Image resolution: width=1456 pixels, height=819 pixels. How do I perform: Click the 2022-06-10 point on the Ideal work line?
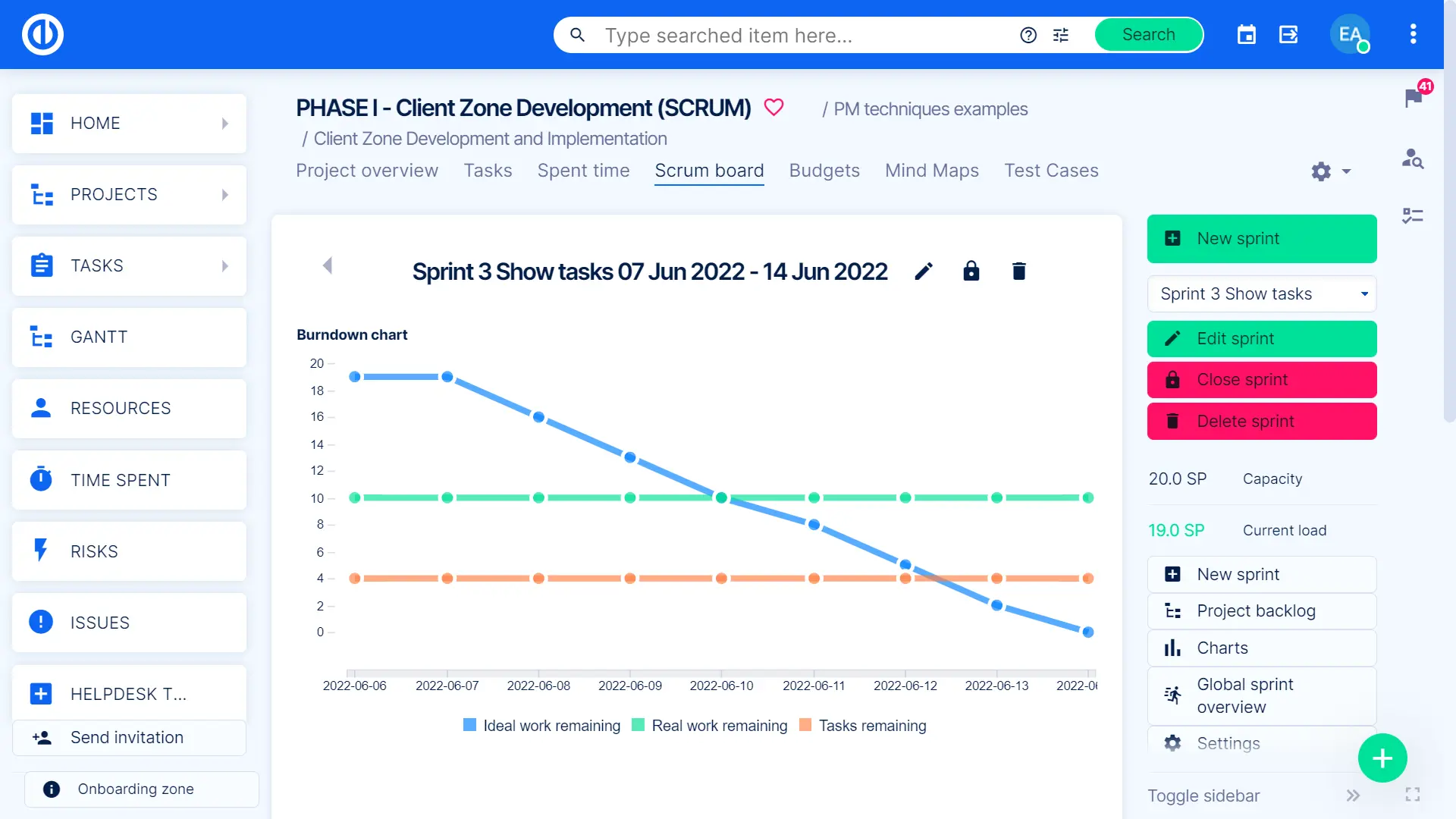point(721,498)
